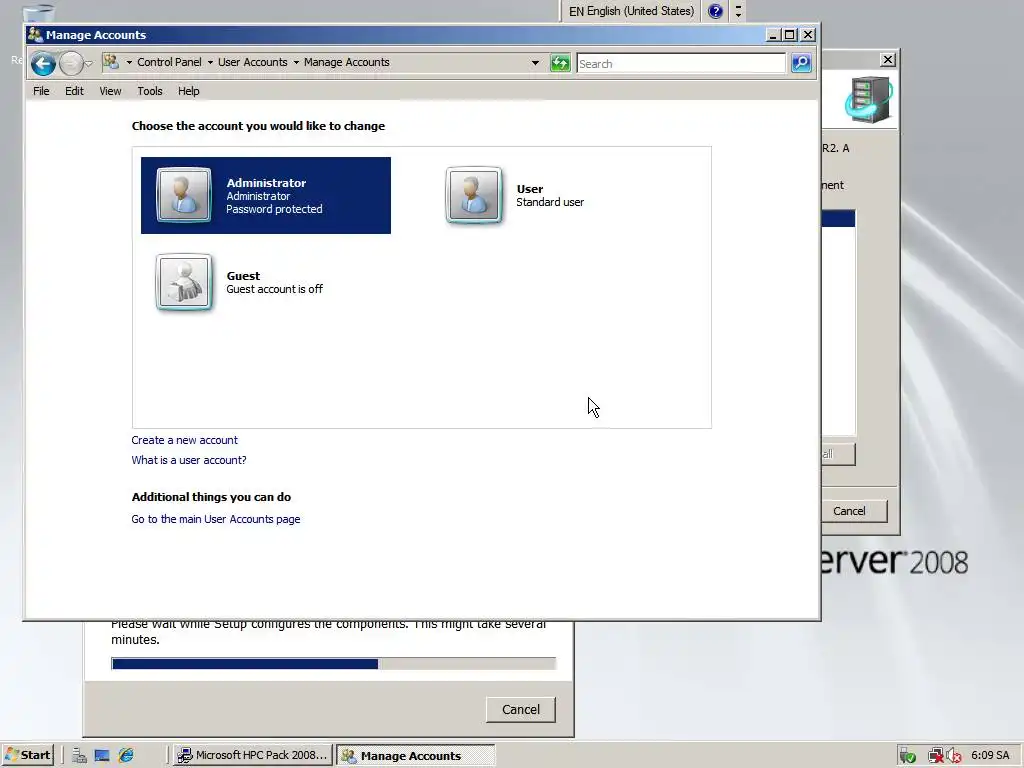1024x768 pixels.
Task: Click User Accounts in the breadcrumb
Action: click(253, 62)
